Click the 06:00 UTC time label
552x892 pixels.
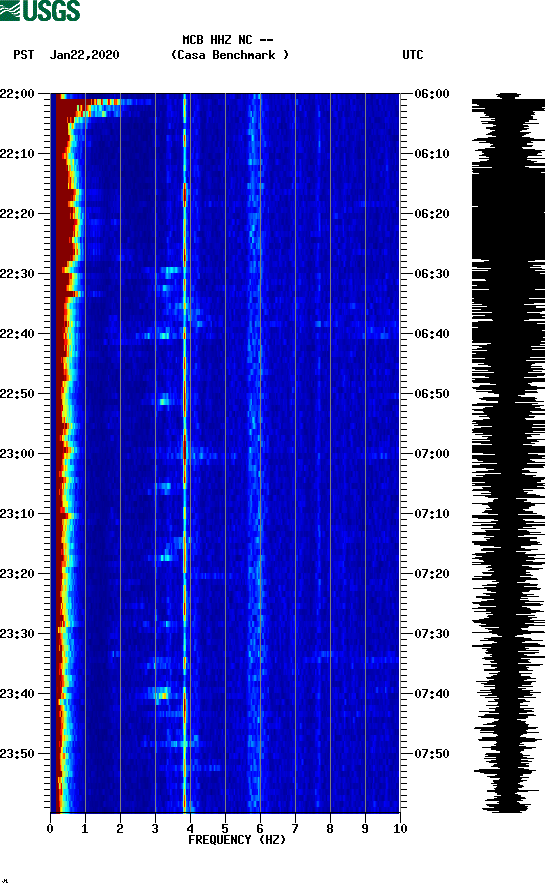click(432, 94)
